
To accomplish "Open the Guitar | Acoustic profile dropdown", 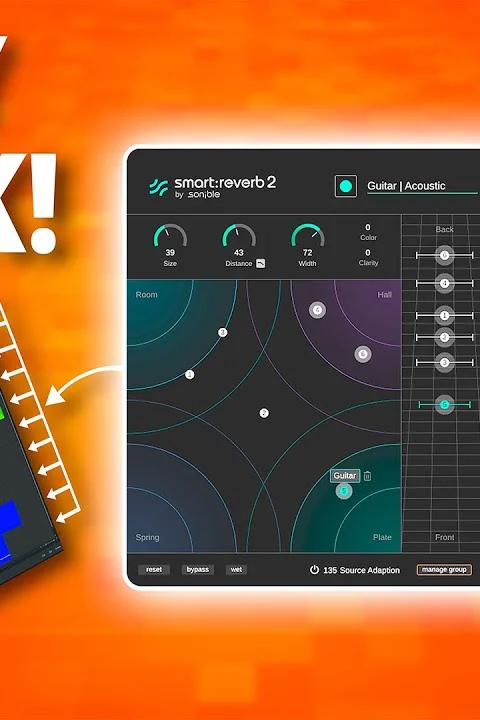I will [423, 186].
